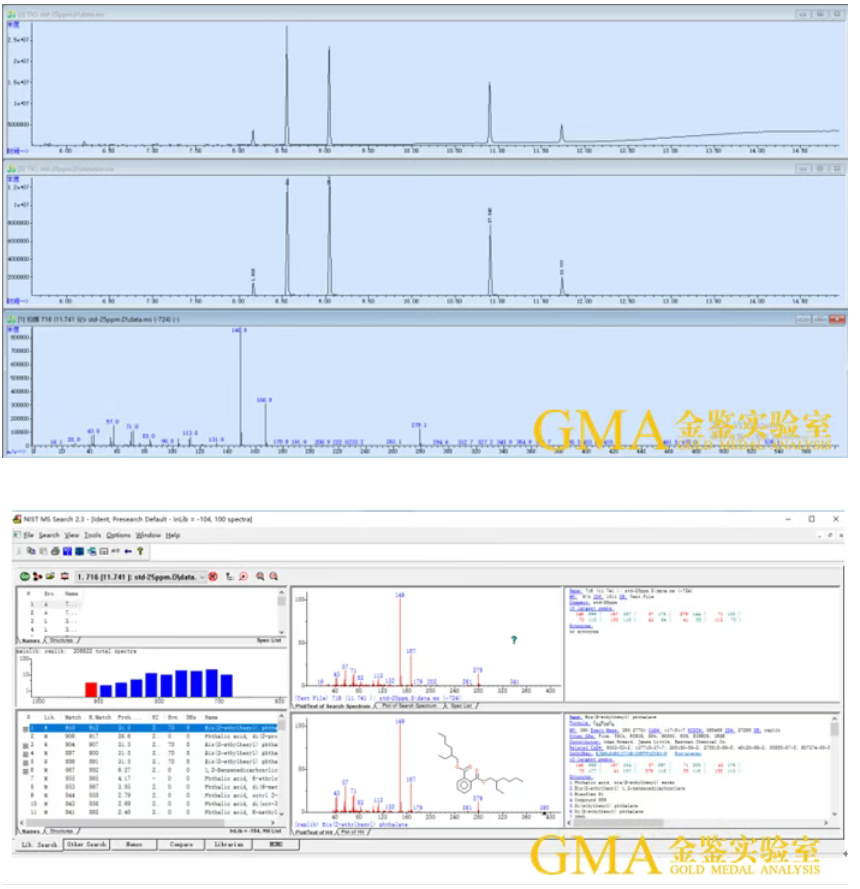Screen dimensions: 860x889
Task: Open the Options menu
Action: coord(118,535)
